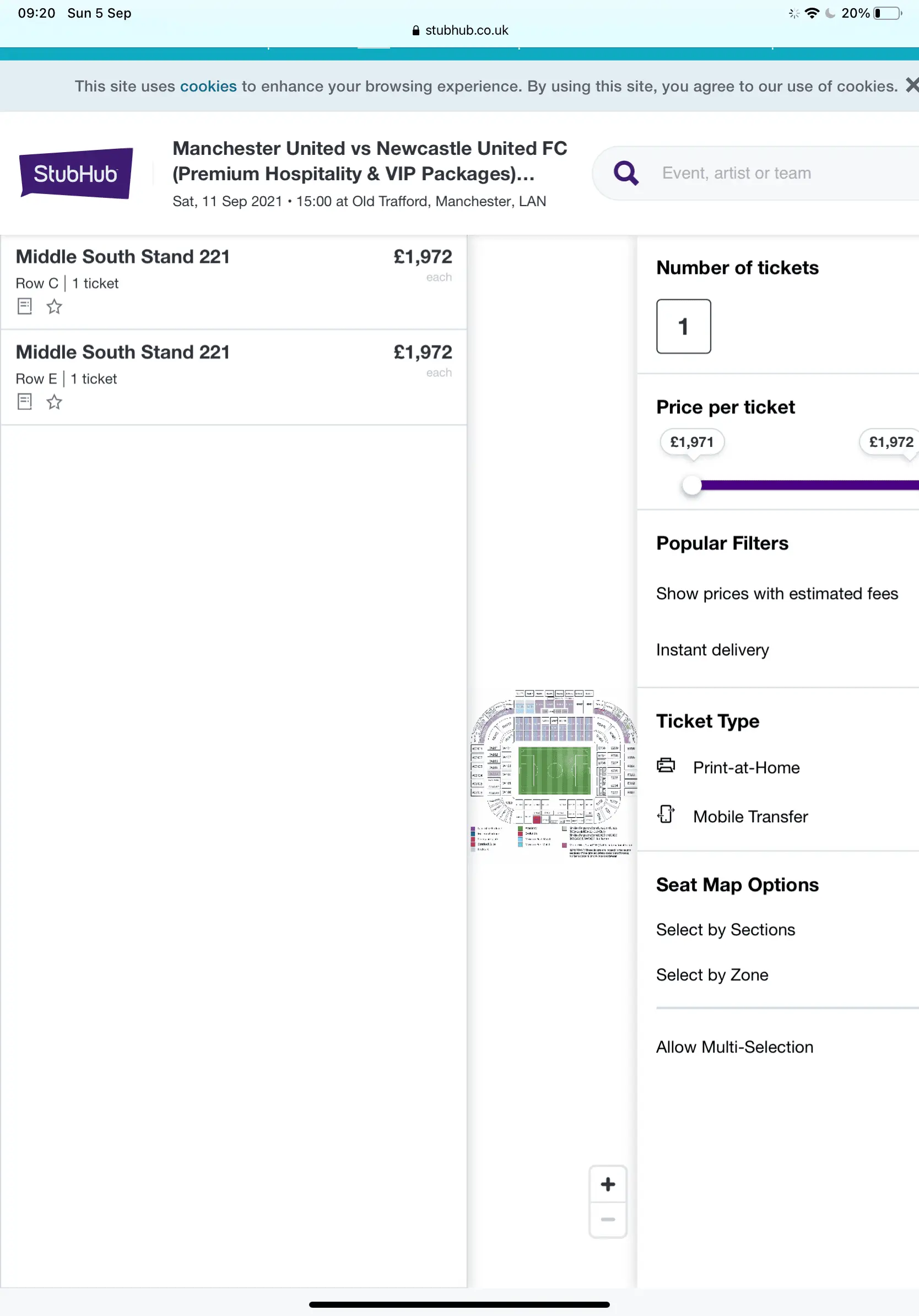
Task: Toggle Show prices with estimated fees
Action: [x=777, y=594]
